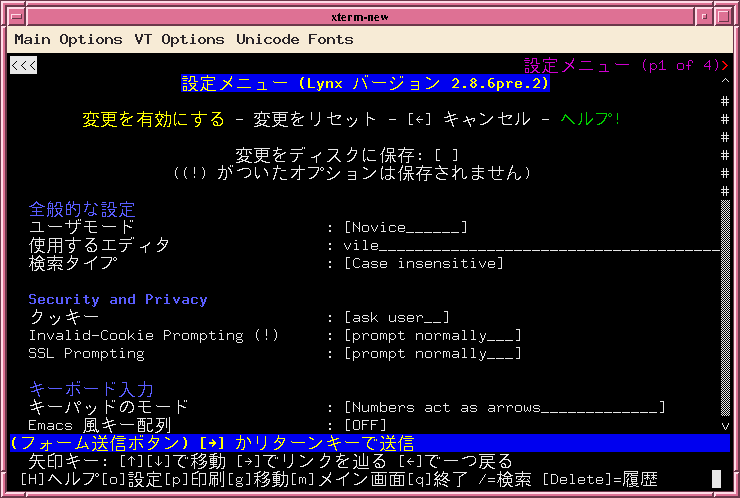Click the <<< left-scroll indicator

pyautogui.click(x=23, y=65)
